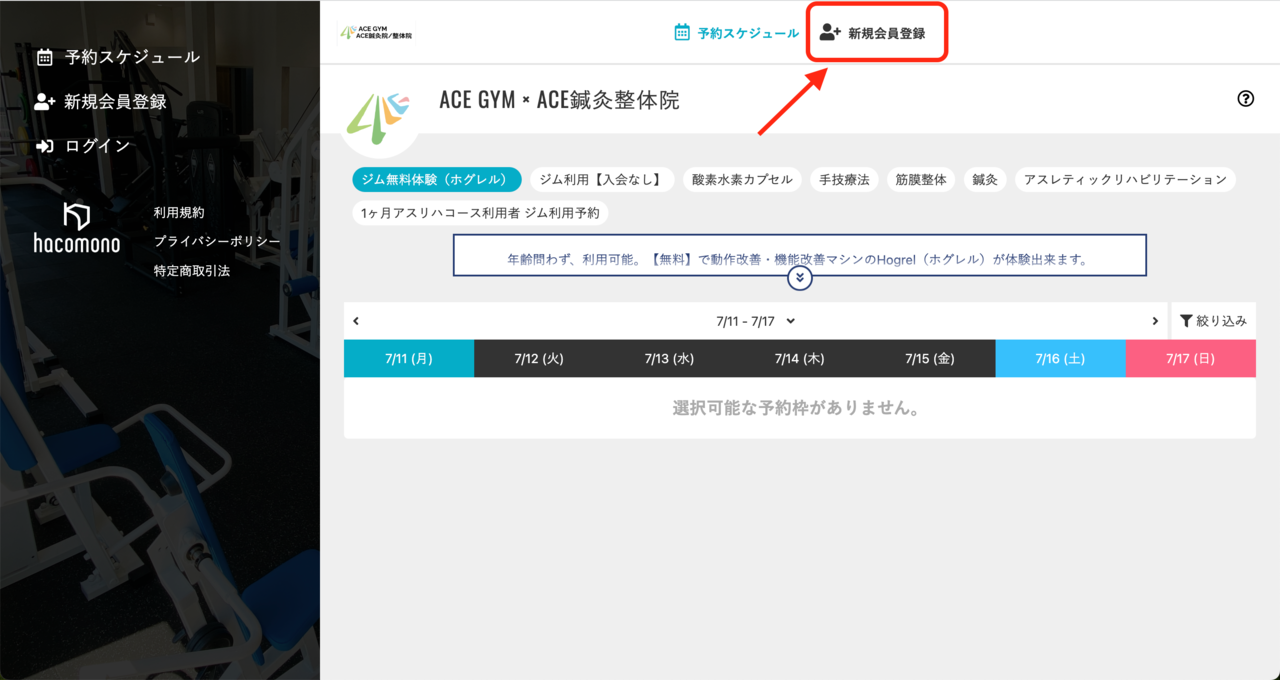Click the Hogrel description text box
The image size is (1280, 680).
click(x=800, y=255)
